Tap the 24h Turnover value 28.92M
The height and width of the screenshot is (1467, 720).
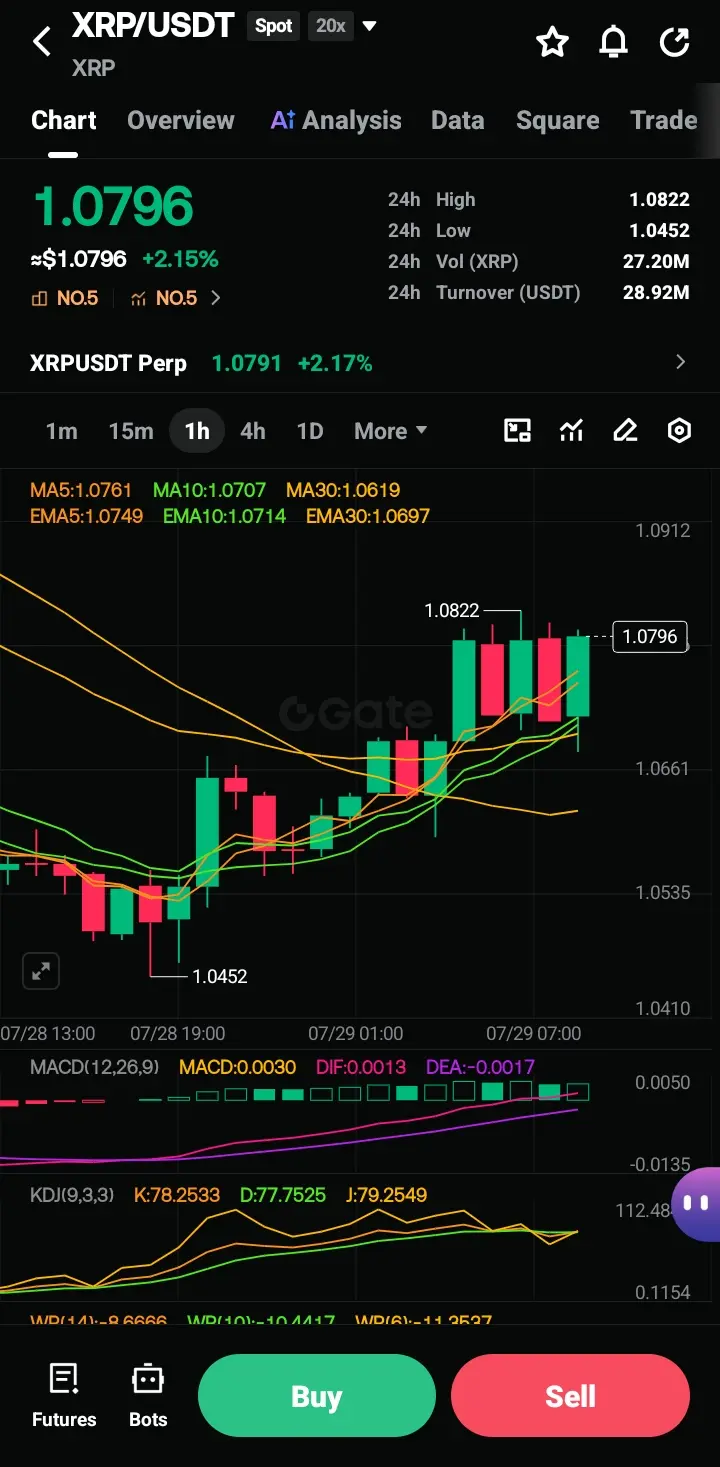click(656, 293)
